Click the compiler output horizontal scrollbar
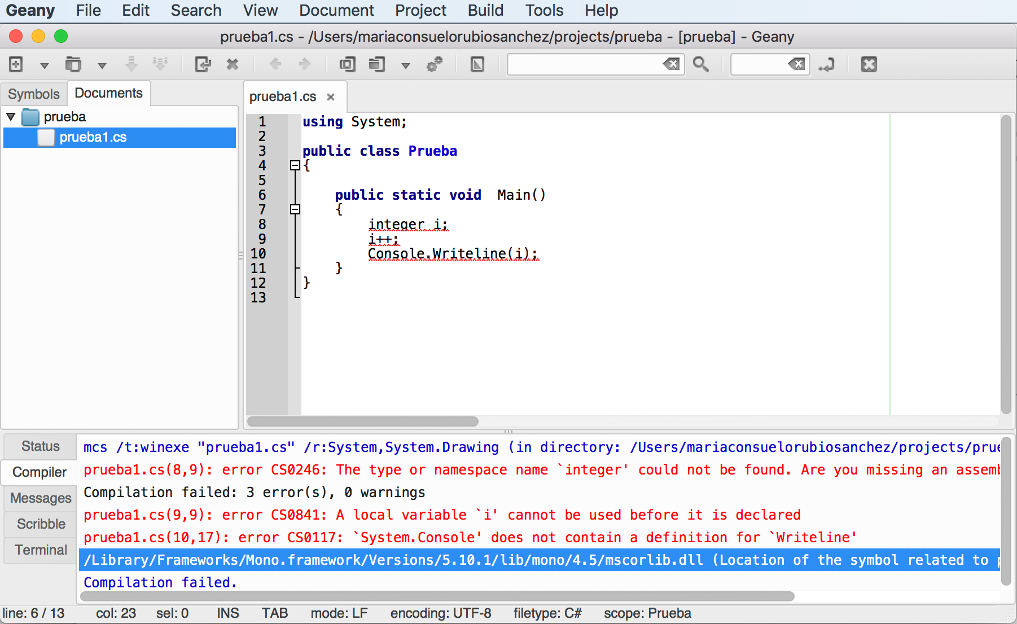This screenshot has width=1017, height=624. click(438, 596)
